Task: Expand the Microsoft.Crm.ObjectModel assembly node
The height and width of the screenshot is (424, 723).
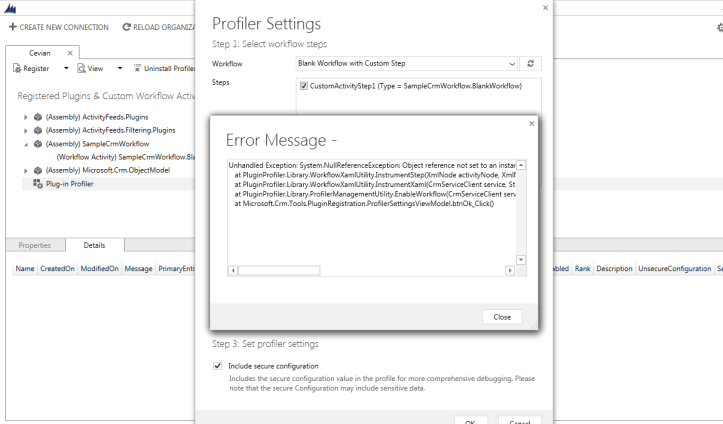Action: pos(27,171)
